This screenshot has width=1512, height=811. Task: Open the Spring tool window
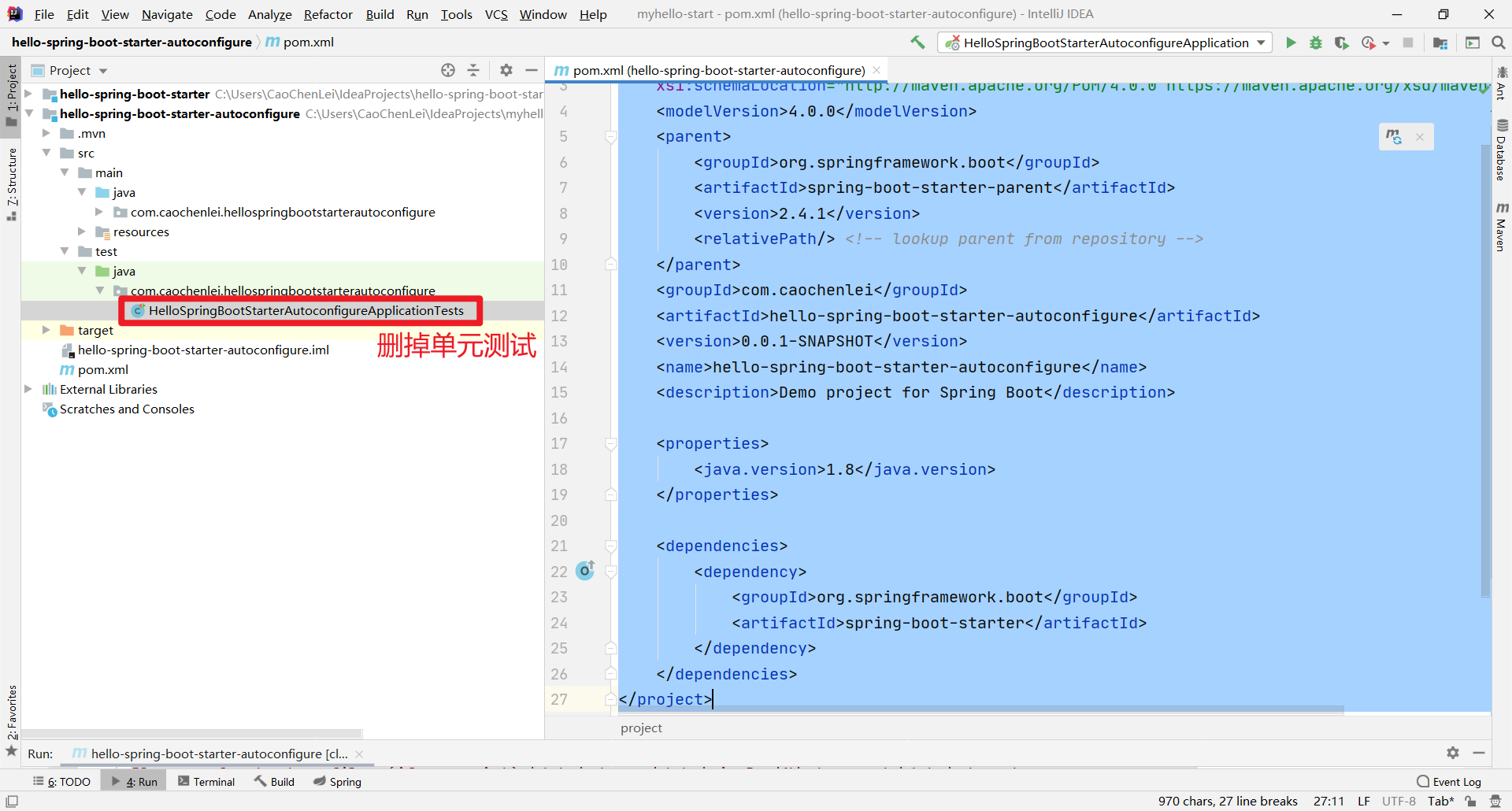(x=337, y=782)
